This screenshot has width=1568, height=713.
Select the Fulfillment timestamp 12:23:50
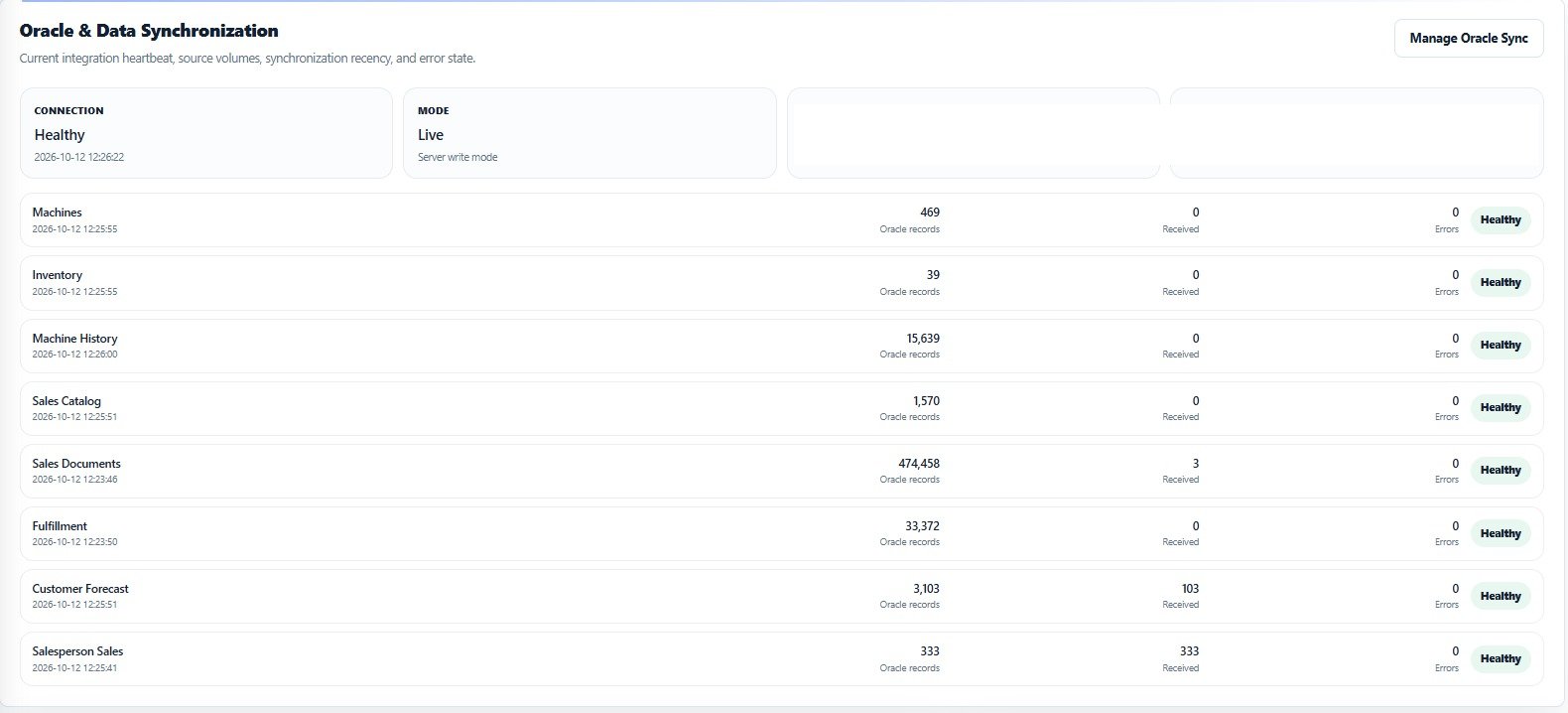(x=74, y=542)
